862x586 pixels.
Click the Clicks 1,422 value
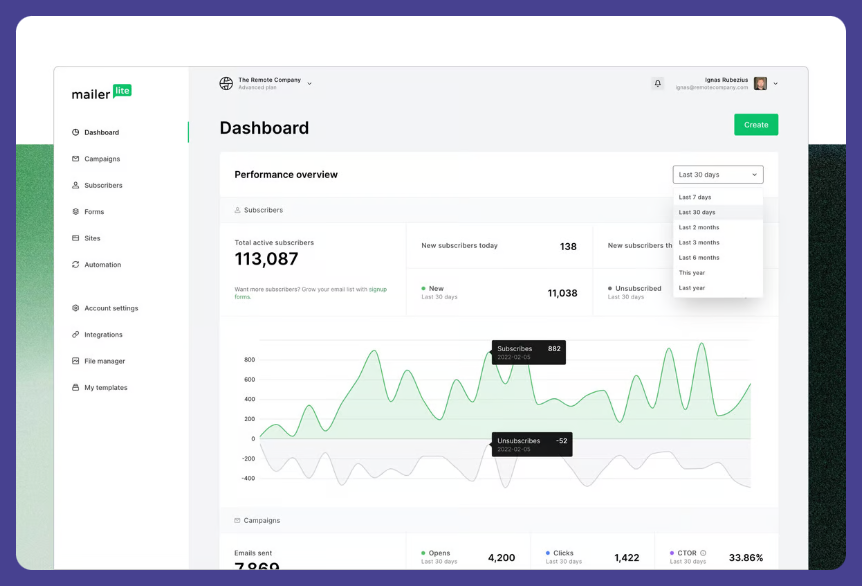(627, 557)
